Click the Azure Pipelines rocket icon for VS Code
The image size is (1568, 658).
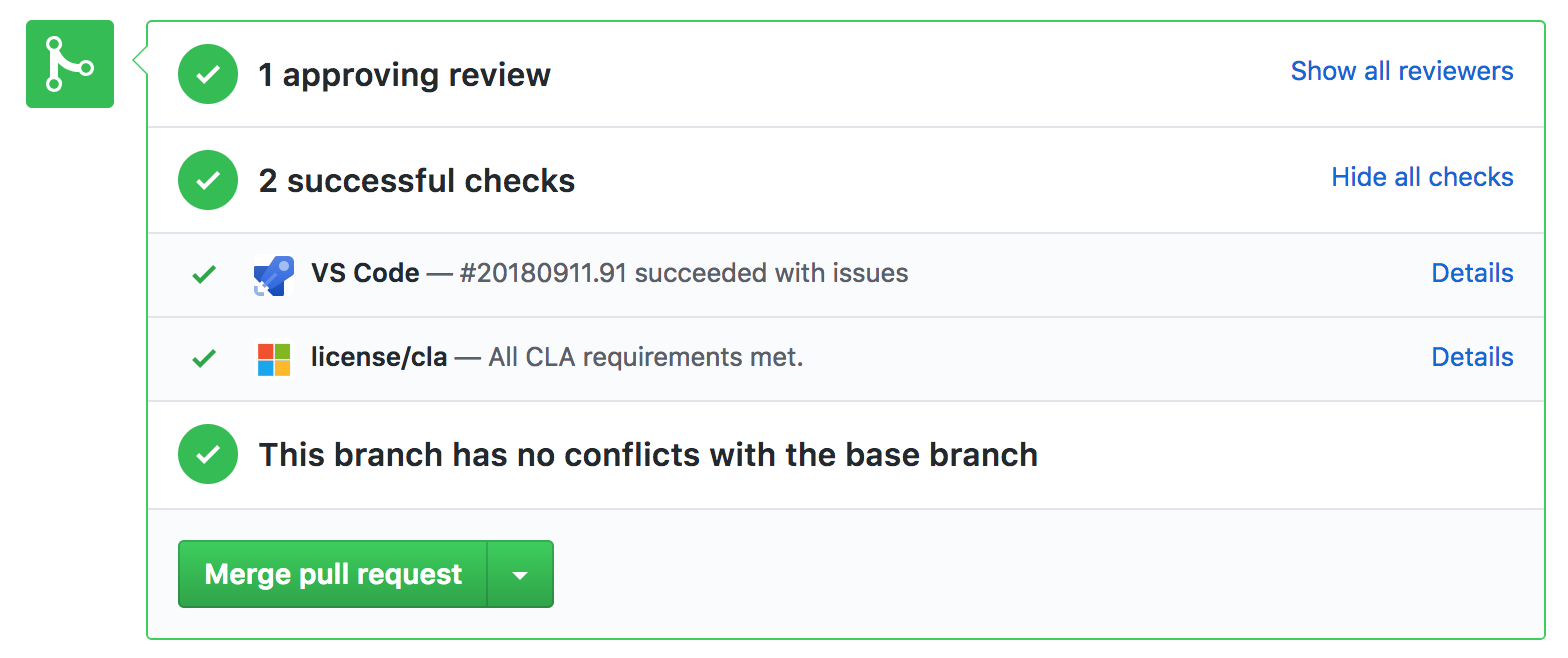point(272,273)
